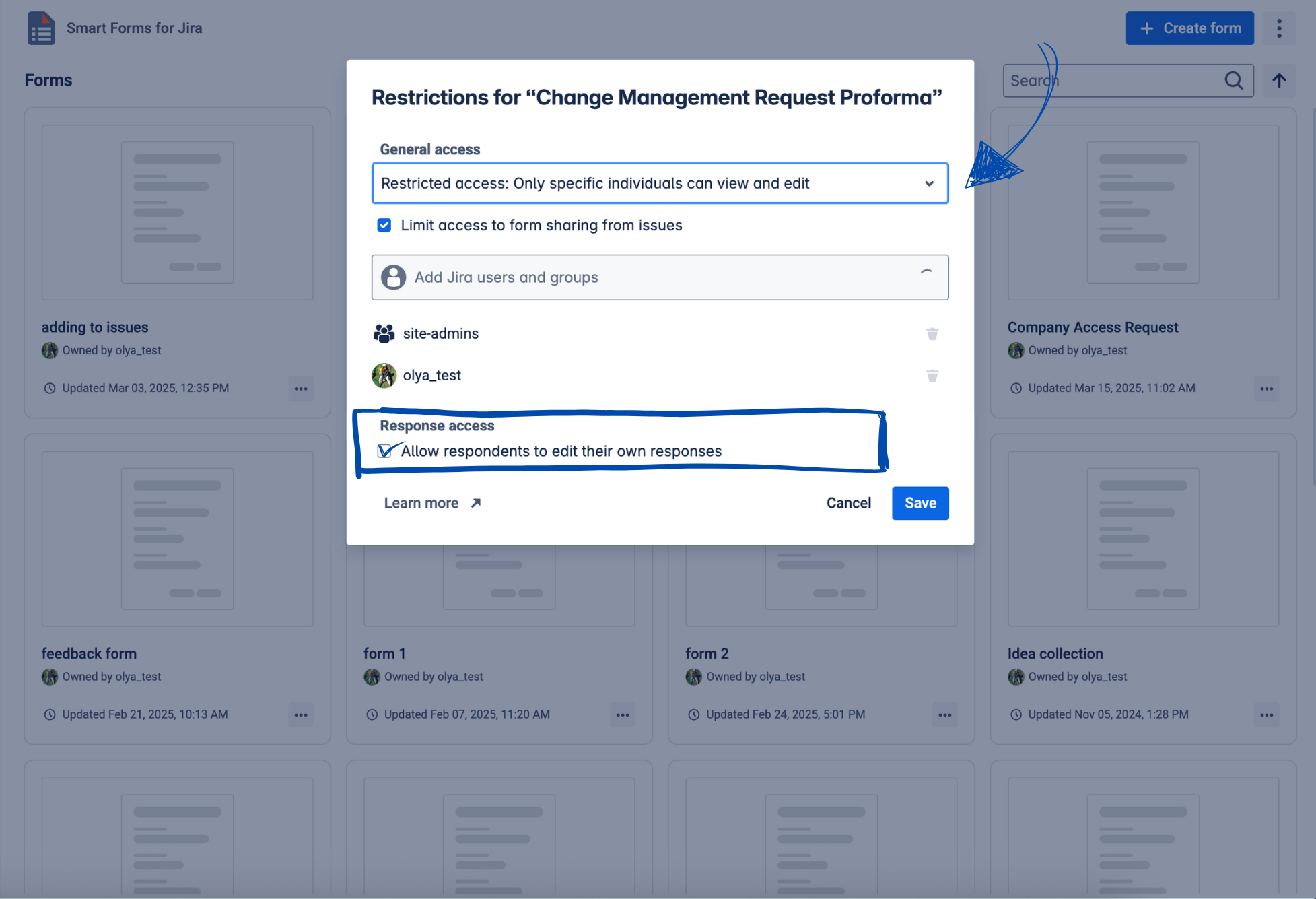Click the search magnifier icon
This screenshot has width=1316, height=899.
[x=1233, y=81]
